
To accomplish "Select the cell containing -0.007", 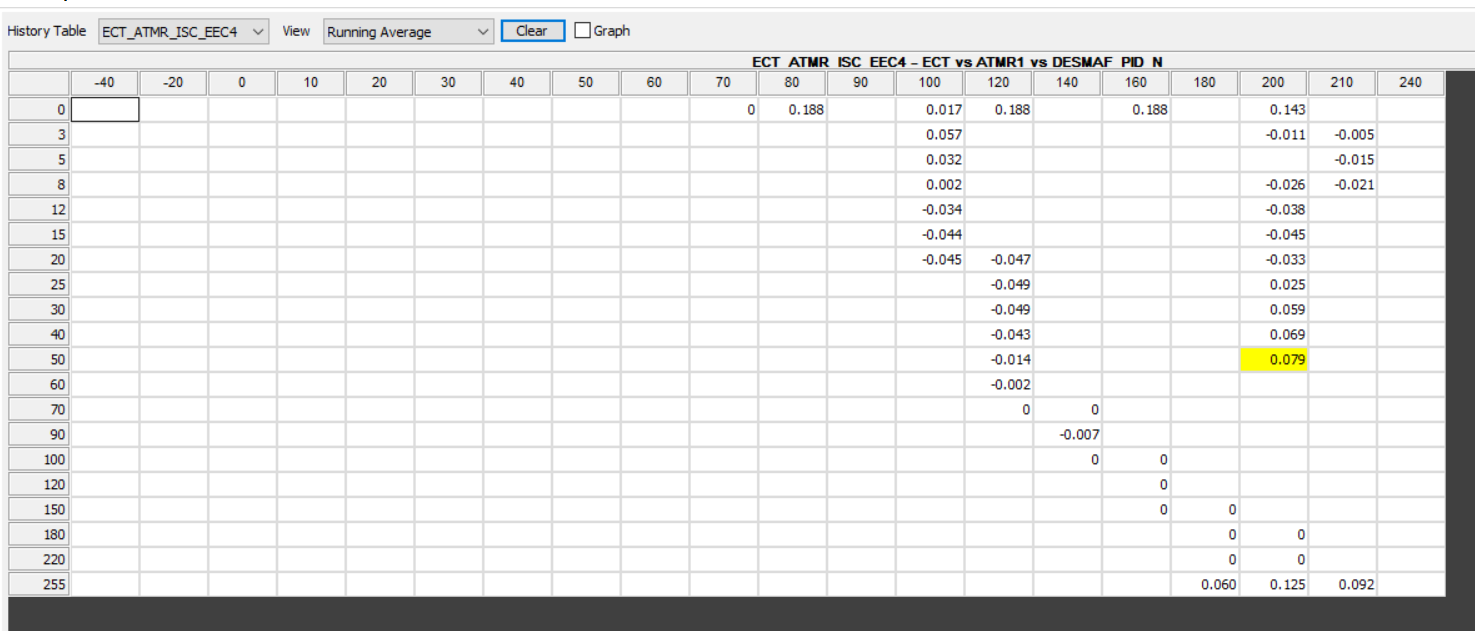I will click(x=1067, y=435).
